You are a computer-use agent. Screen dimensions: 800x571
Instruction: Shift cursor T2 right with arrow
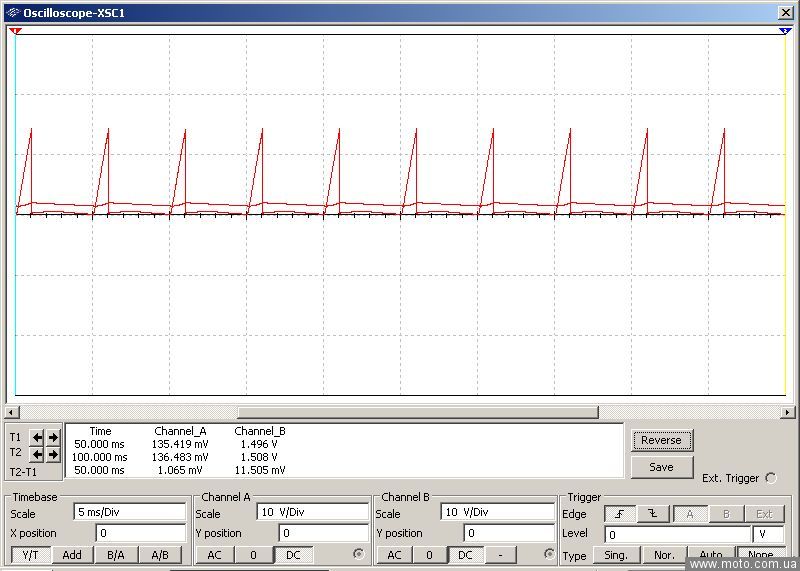pos(53,454)
